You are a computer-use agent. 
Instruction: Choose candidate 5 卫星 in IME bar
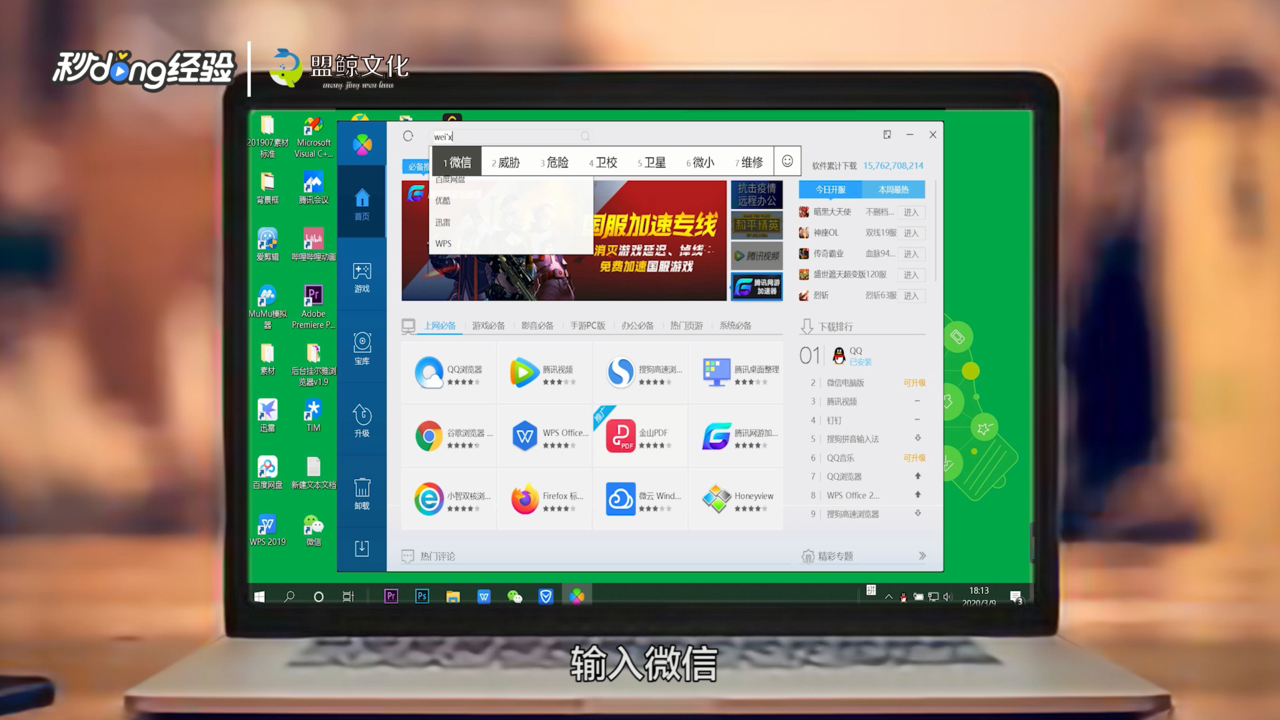652,162
